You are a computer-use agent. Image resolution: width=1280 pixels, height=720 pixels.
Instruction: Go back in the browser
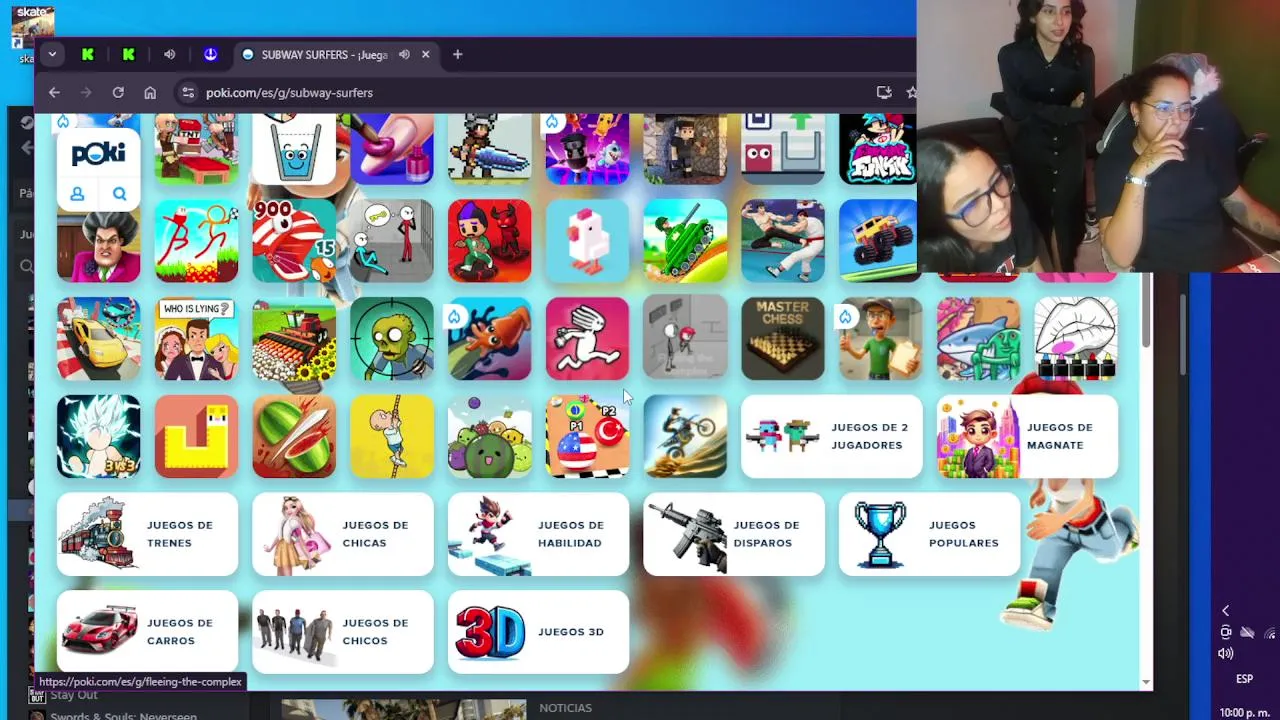[x=54, y=92]
